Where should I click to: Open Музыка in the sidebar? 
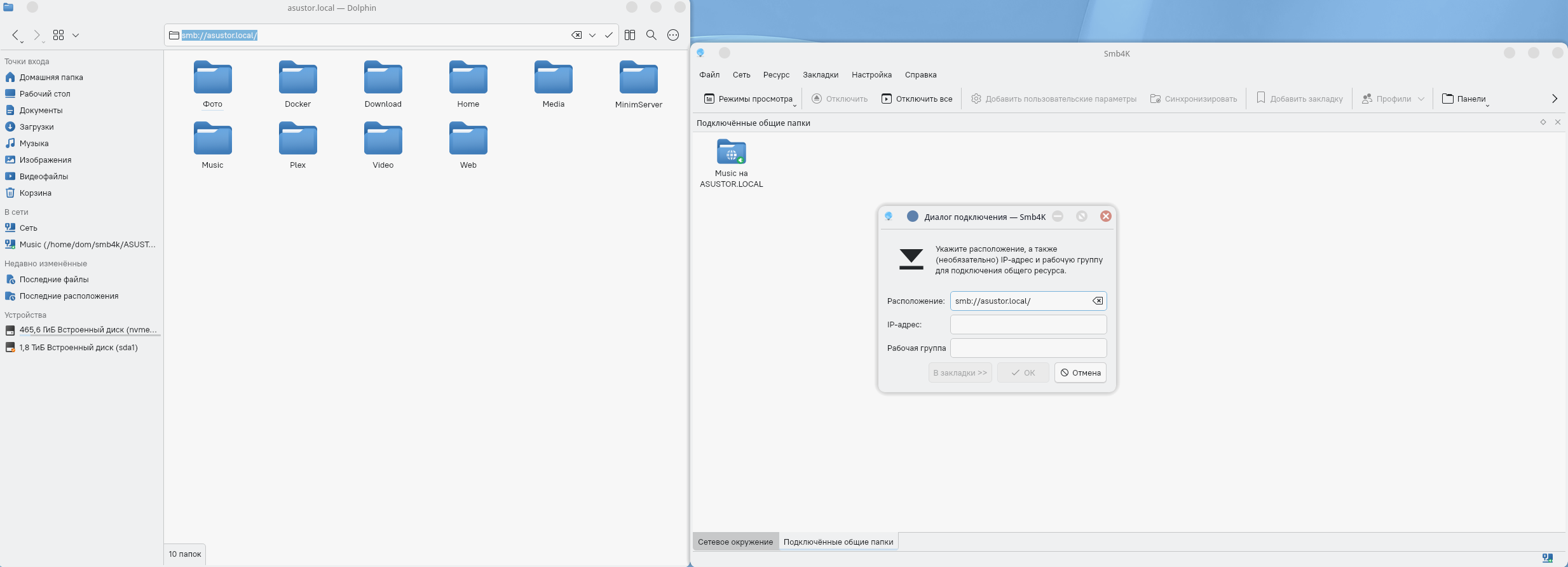(81, 143)
